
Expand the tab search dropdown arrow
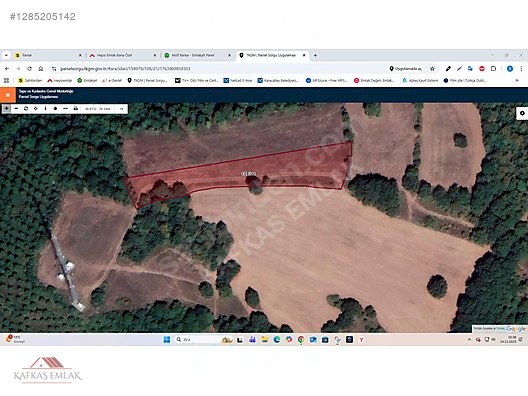pyautogui.click(x=6, y=55)
